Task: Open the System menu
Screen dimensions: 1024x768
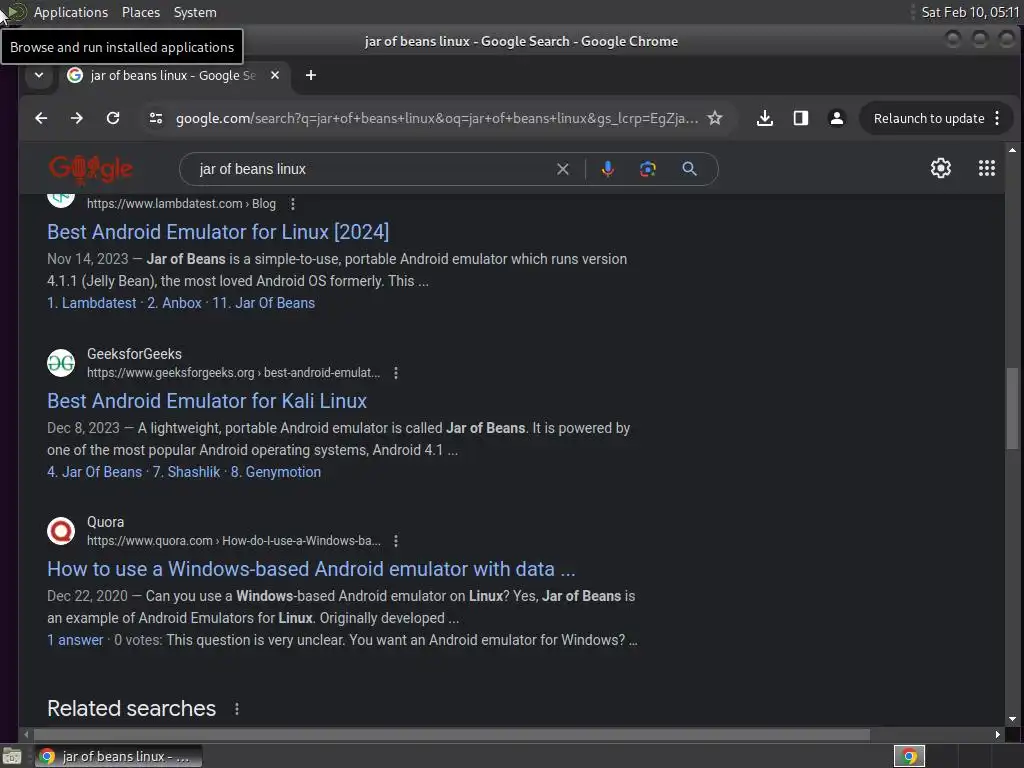Action: pos(195,12)
